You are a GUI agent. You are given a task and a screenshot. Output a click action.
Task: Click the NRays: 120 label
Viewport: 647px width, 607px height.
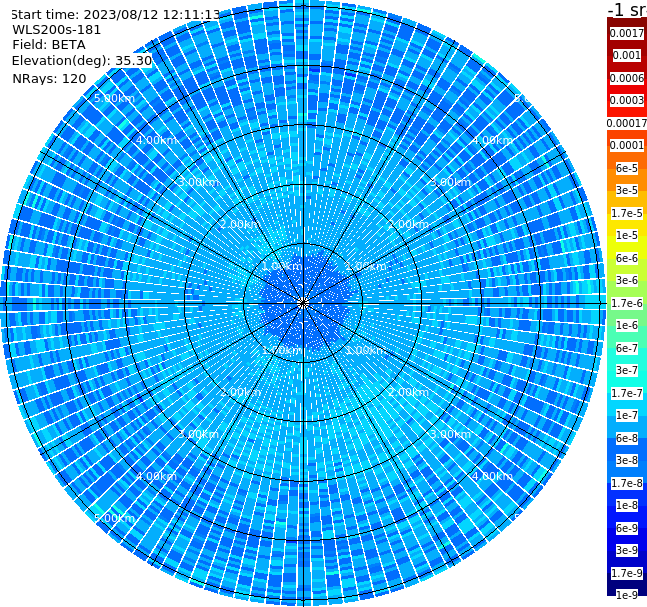pos(49,79)
